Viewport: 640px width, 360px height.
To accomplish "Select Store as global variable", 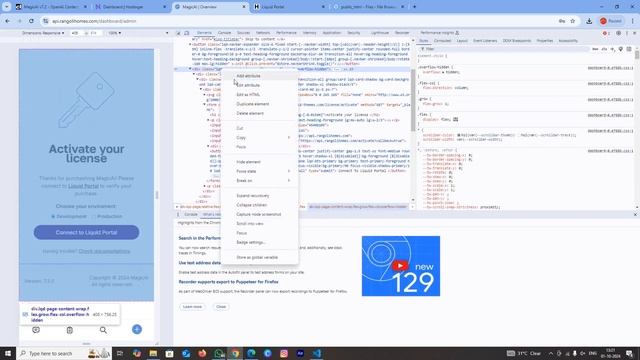I will click(260, 258).
